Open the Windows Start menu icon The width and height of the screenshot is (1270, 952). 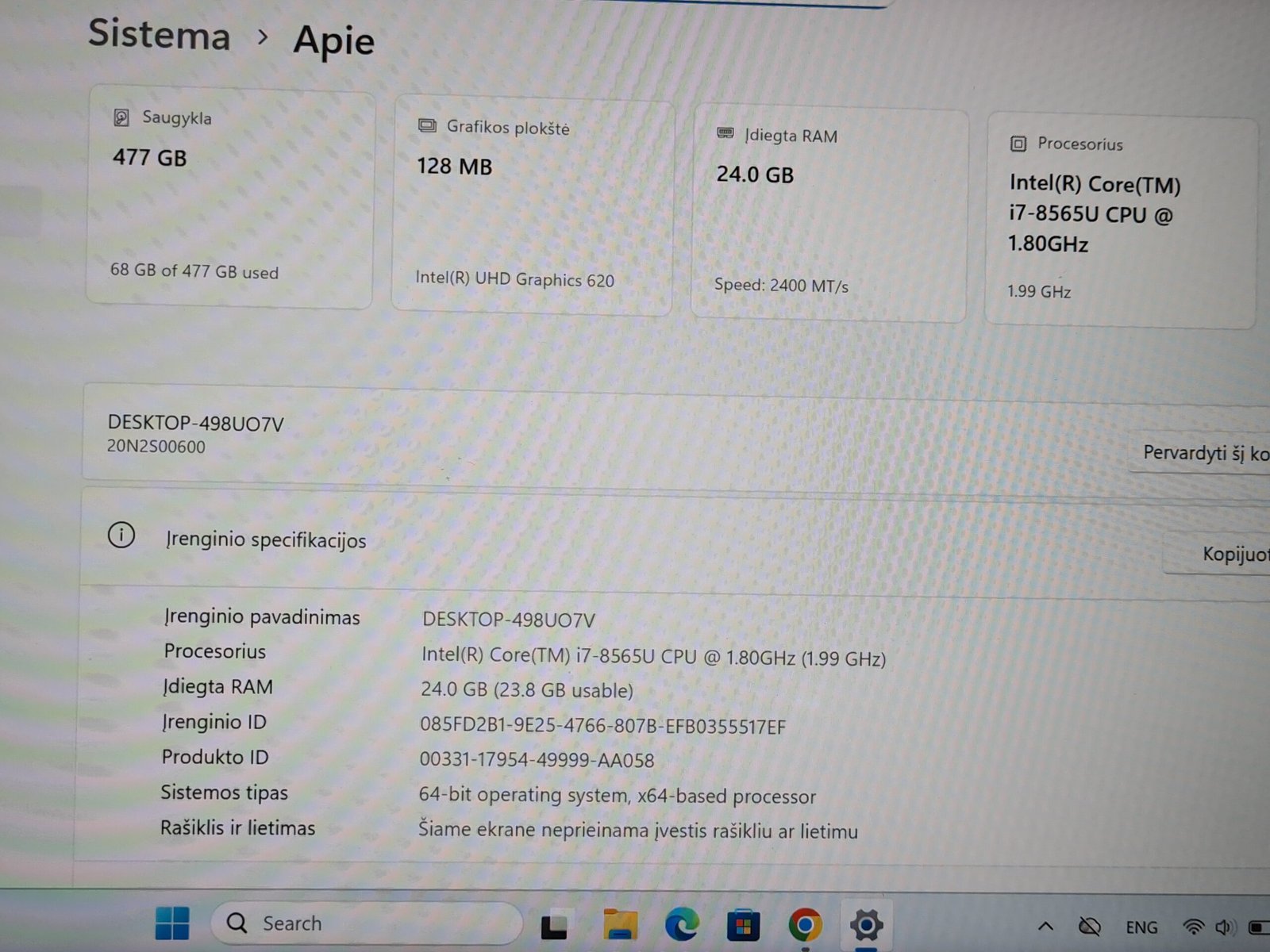[x=172, y=923]
